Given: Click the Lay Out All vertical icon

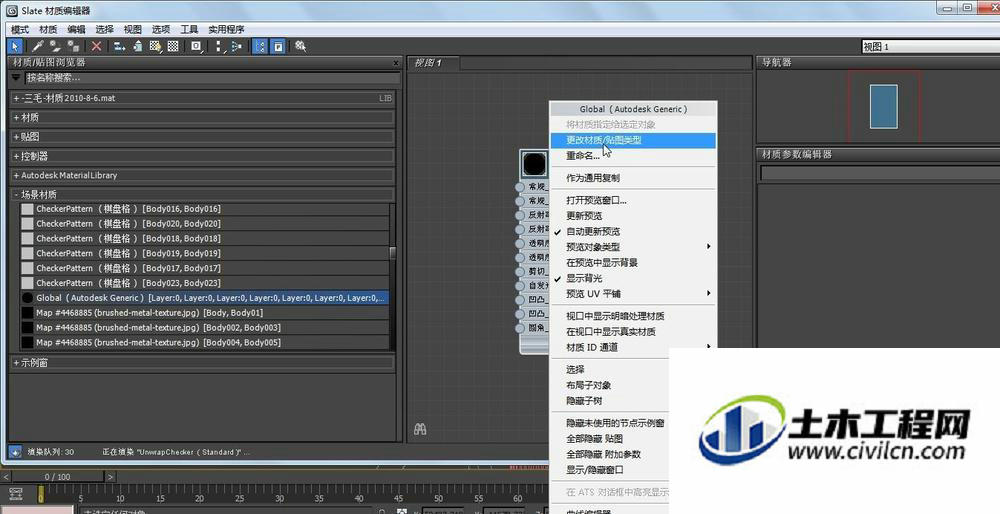Looking at the screenshot, I should click(219, 46).
